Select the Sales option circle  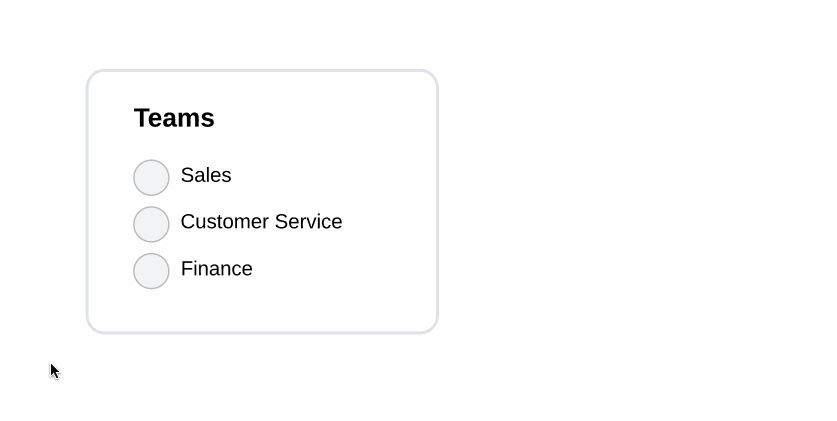151,177
